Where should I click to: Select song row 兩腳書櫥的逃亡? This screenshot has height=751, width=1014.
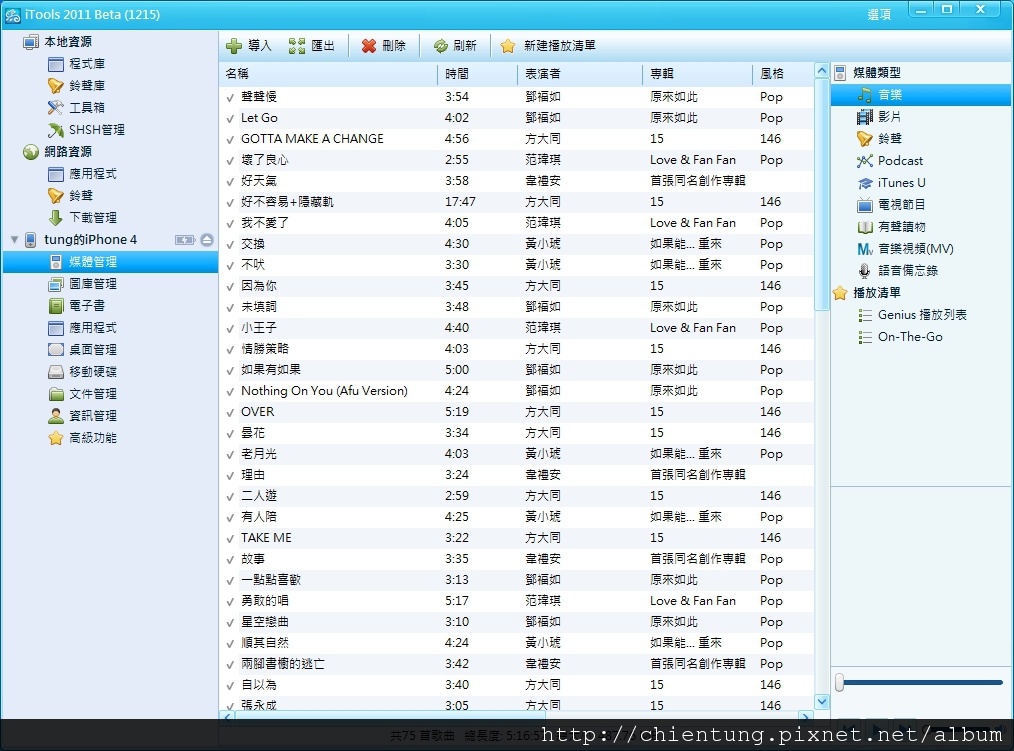(x=516, y=664)
